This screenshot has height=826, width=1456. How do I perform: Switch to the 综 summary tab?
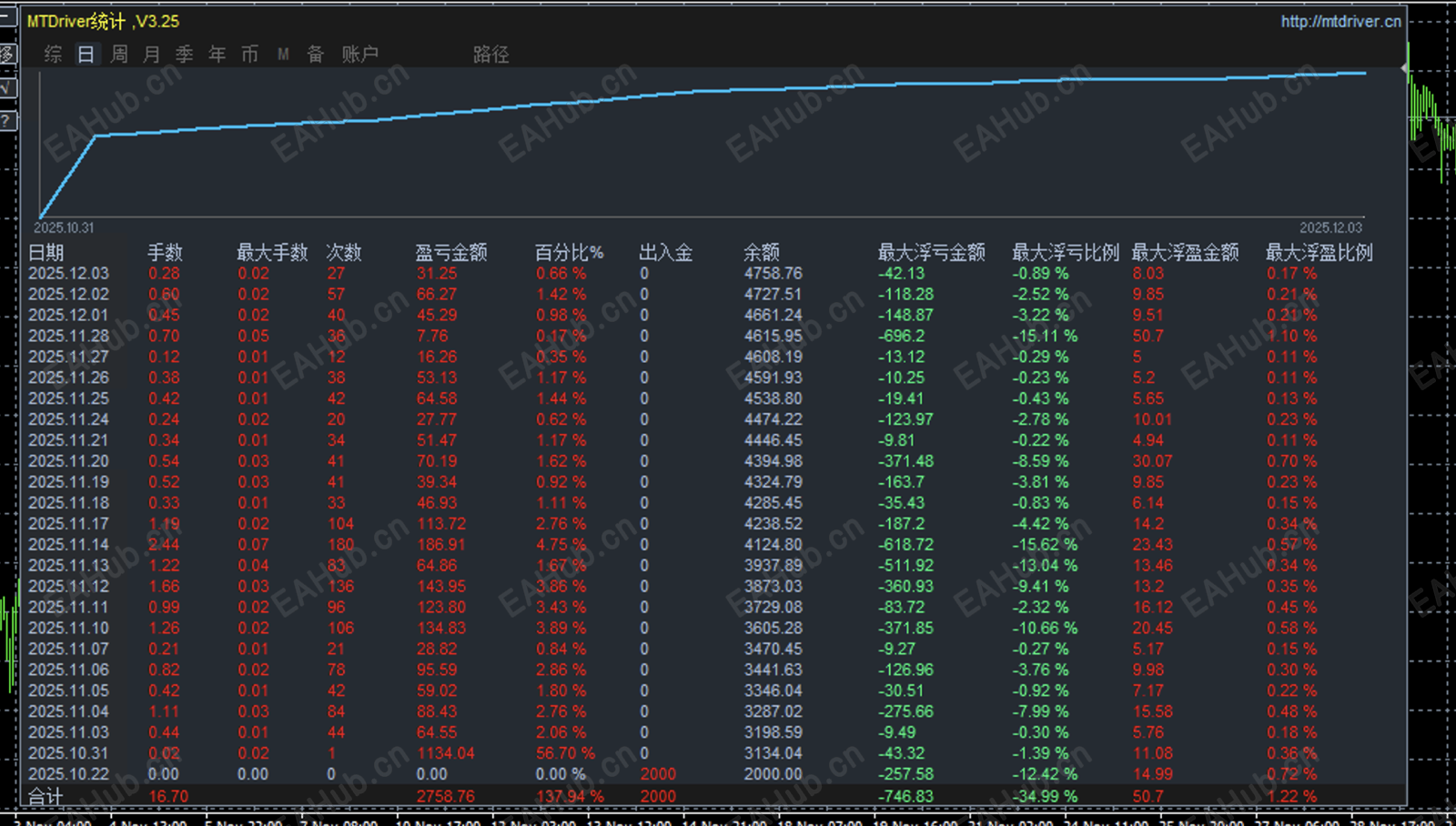(54, 55)
